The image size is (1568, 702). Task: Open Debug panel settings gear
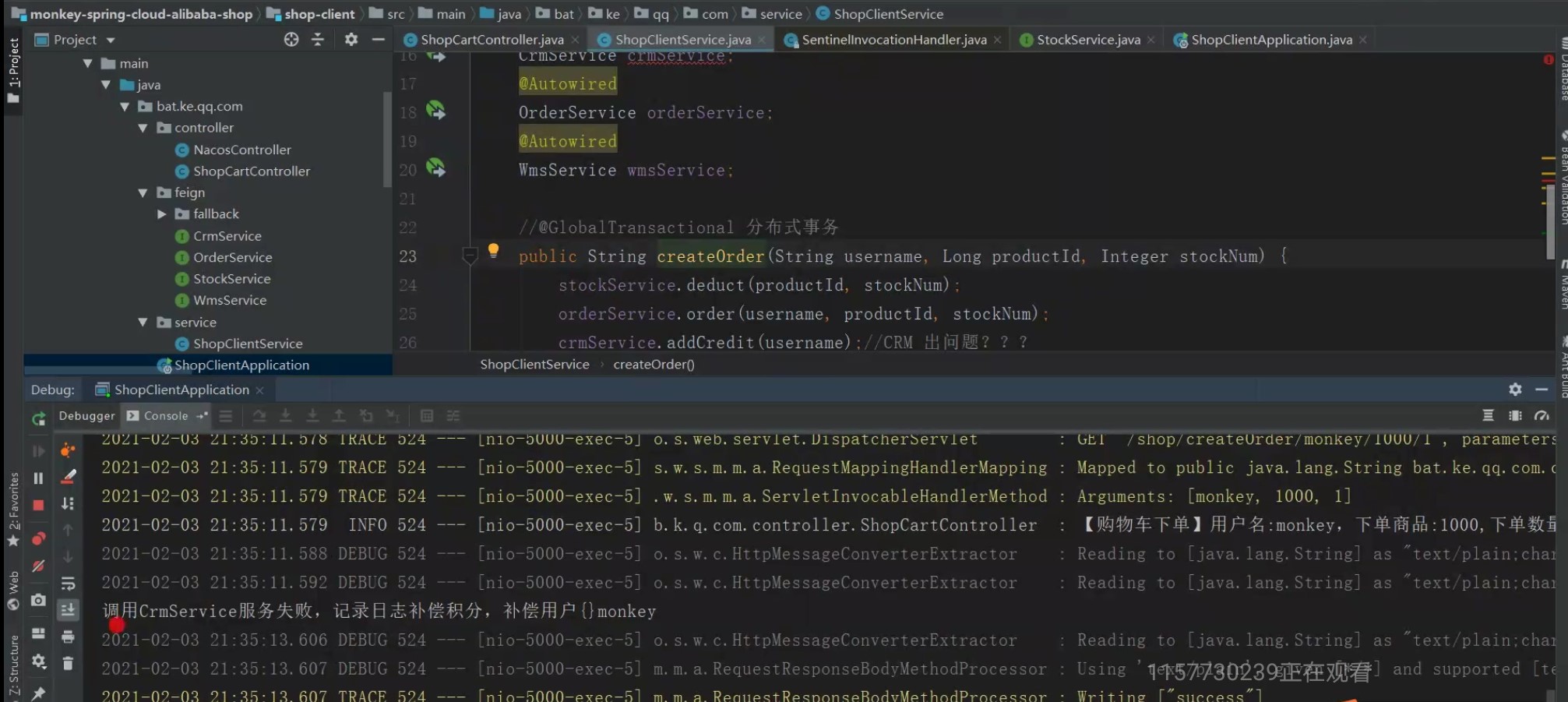tap(1515, 389)
